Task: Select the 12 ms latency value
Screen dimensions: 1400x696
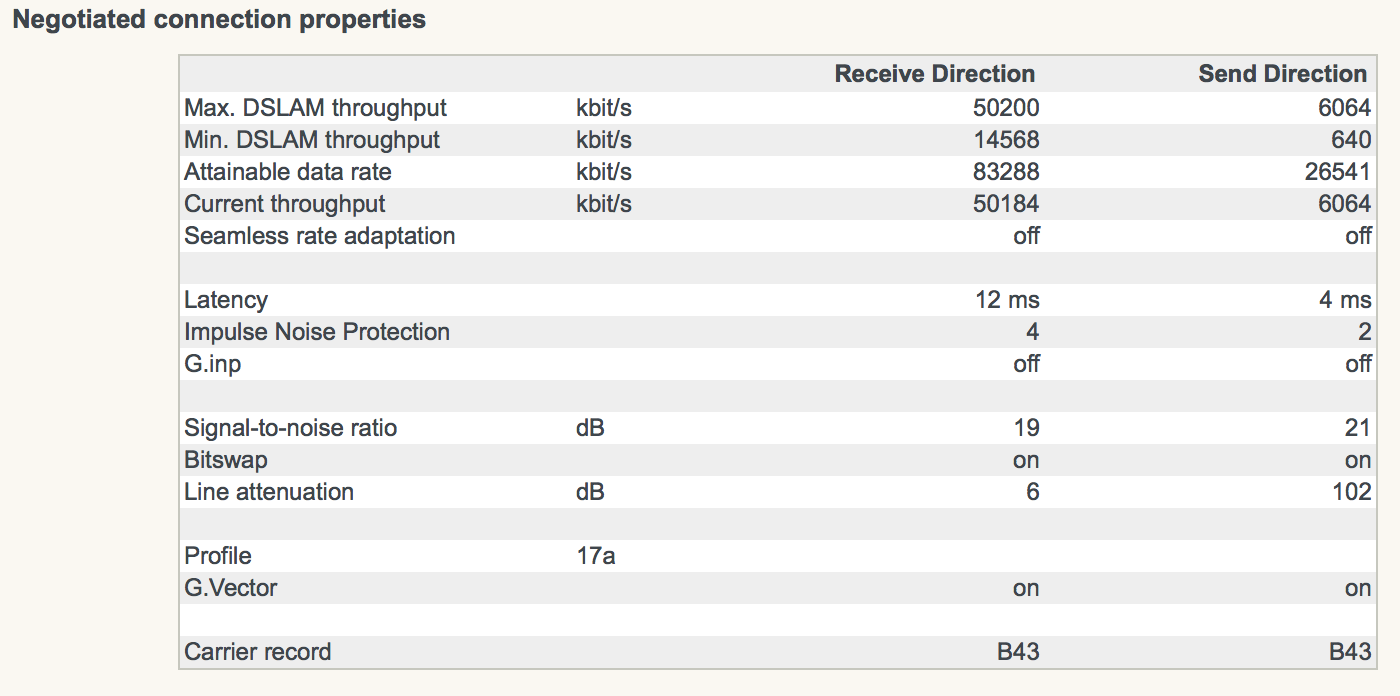Action: pos(1007,300)
